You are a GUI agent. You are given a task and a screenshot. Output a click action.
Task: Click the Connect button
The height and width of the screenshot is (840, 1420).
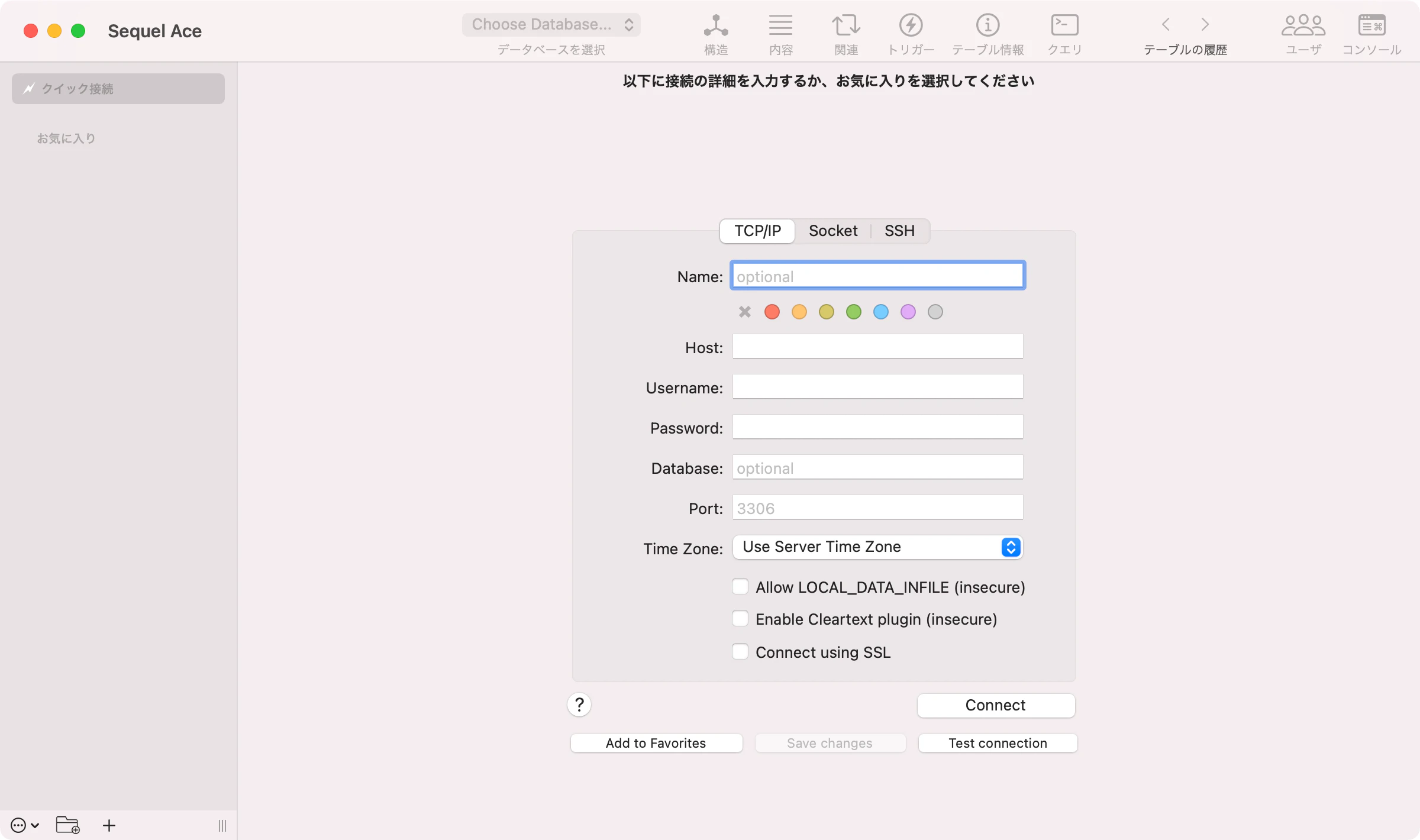pyautogui.click(x=996, y=705)
